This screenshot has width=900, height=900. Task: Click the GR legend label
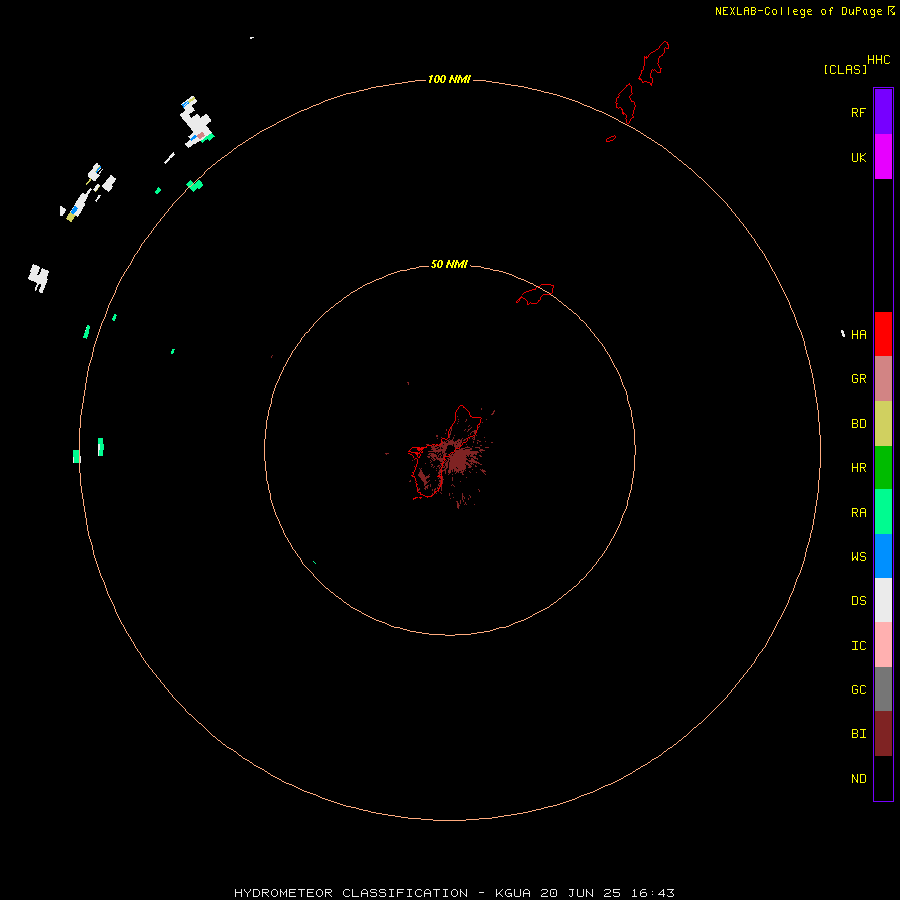[858, 379]
